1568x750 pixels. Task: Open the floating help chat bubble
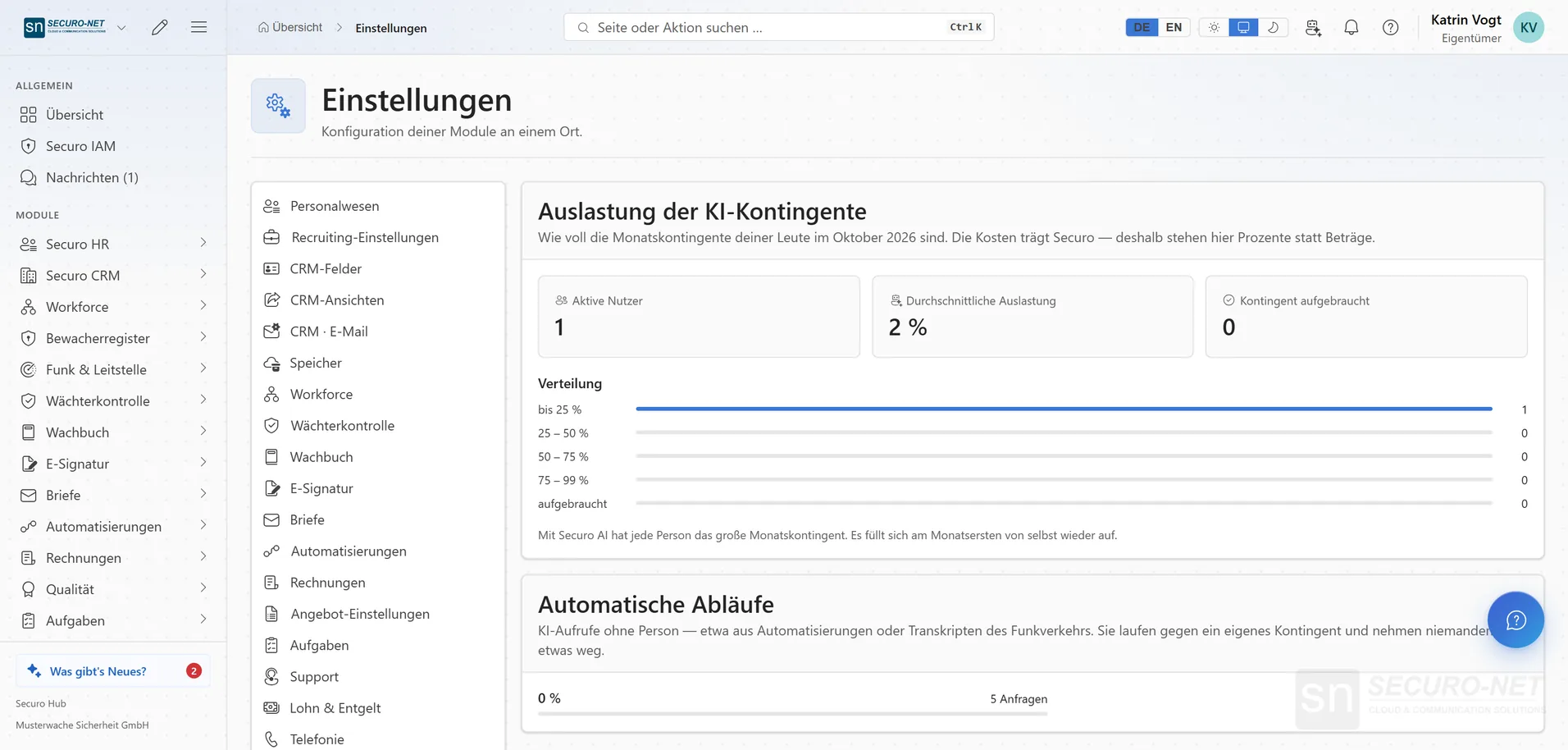tap(1516, 620)
